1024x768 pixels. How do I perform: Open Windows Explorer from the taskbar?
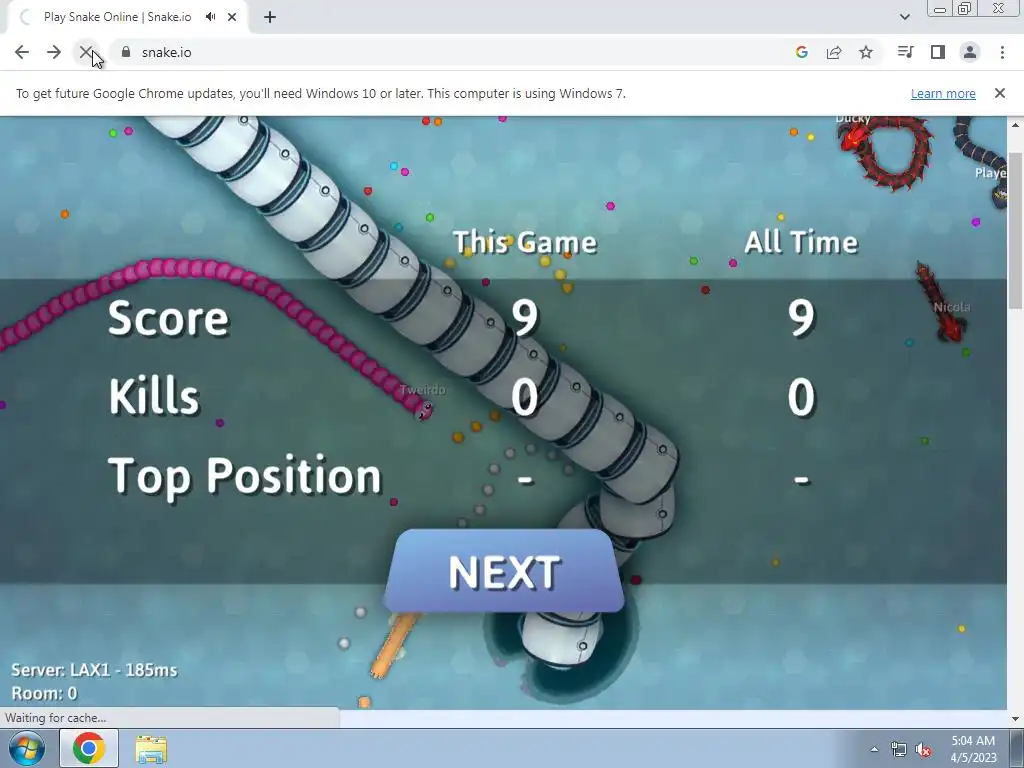[x=152, y=749]
